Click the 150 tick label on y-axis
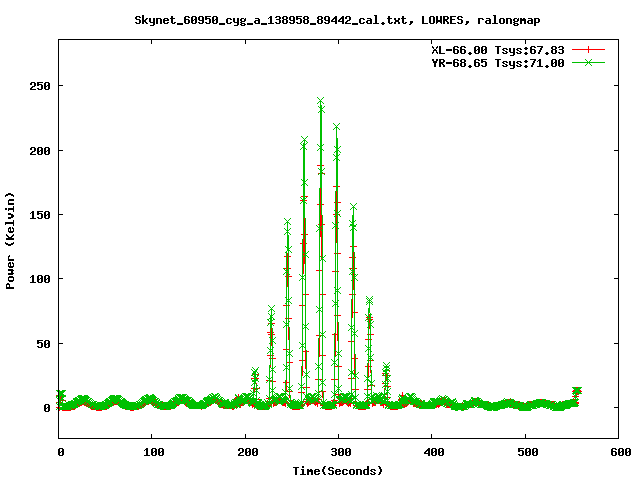The width and height of the screenshot is (640, 480). [40, 214]
